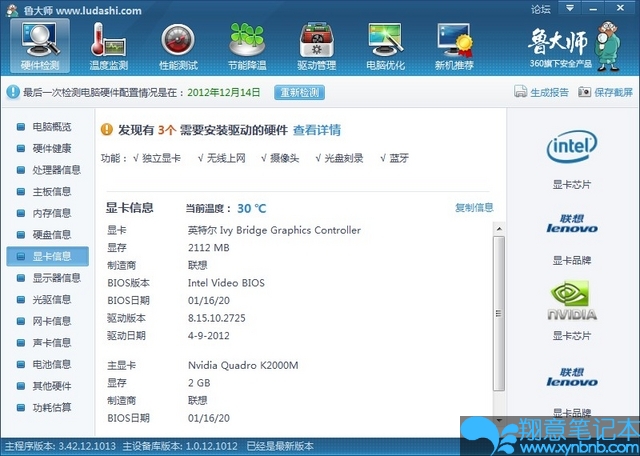Open 电脑优化 monitor icon
640x456 pixels.
coord(385,40)
